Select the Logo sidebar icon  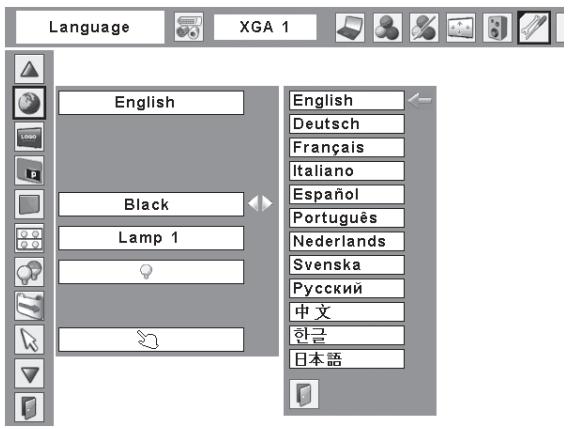29,137
